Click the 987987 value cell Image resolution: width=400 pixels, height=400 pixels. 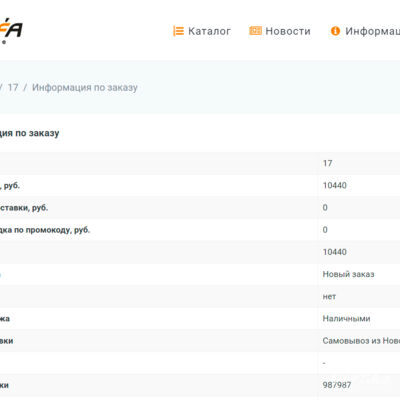(x=337, y=385)
